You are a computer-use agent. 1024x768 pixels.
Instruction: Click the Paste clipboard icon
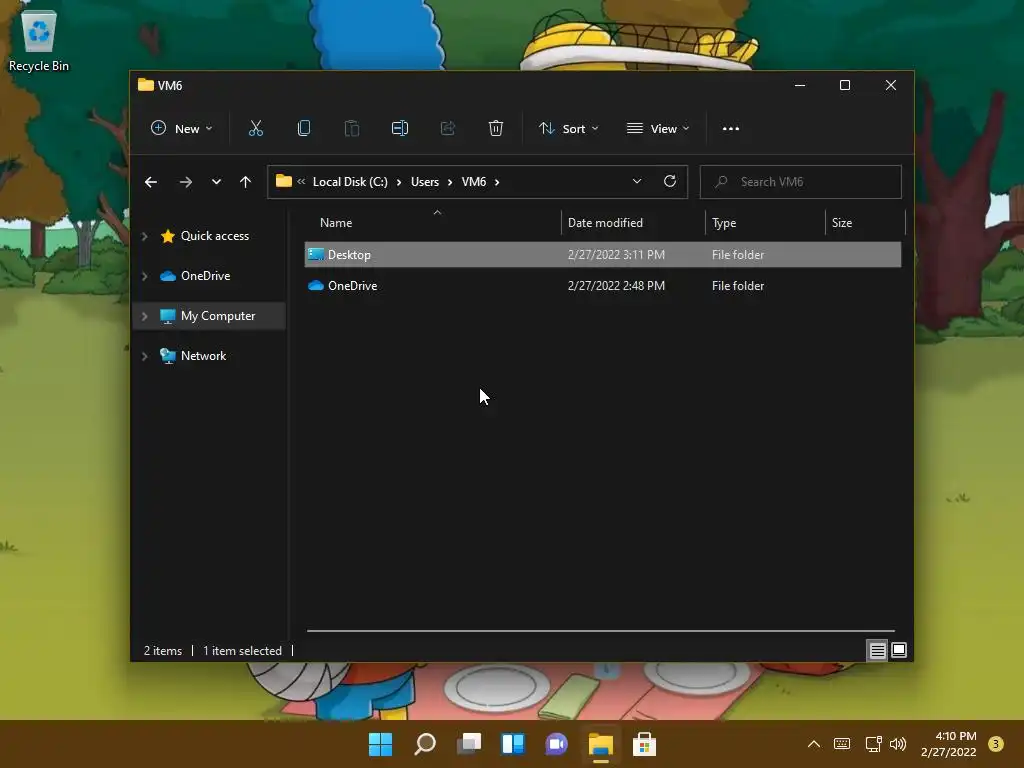pos(351,129)
